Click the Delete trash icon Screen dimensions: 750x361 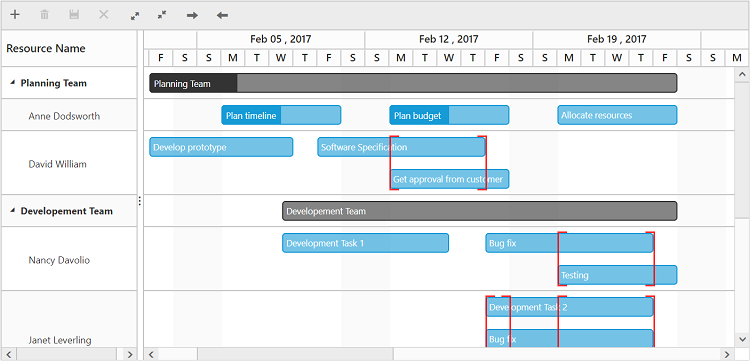[x=44, y=15]
